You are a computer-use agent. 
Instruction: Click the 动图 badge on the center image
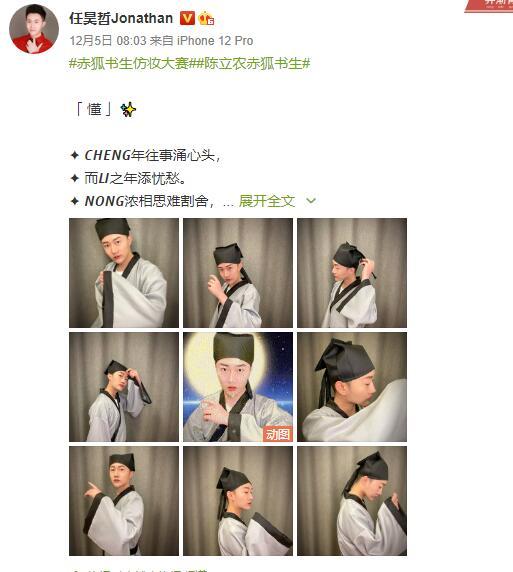(278, 434)
